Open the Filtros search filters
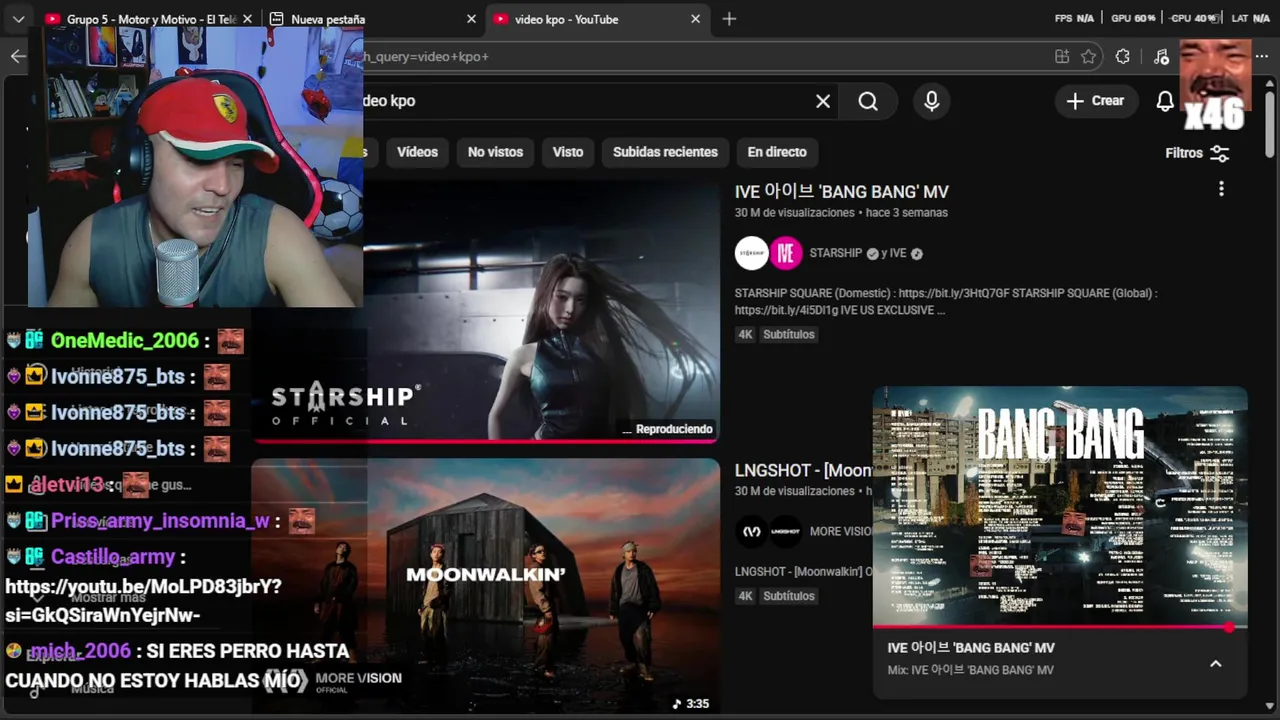1280x720 pixels. (x=1197, y=153)
